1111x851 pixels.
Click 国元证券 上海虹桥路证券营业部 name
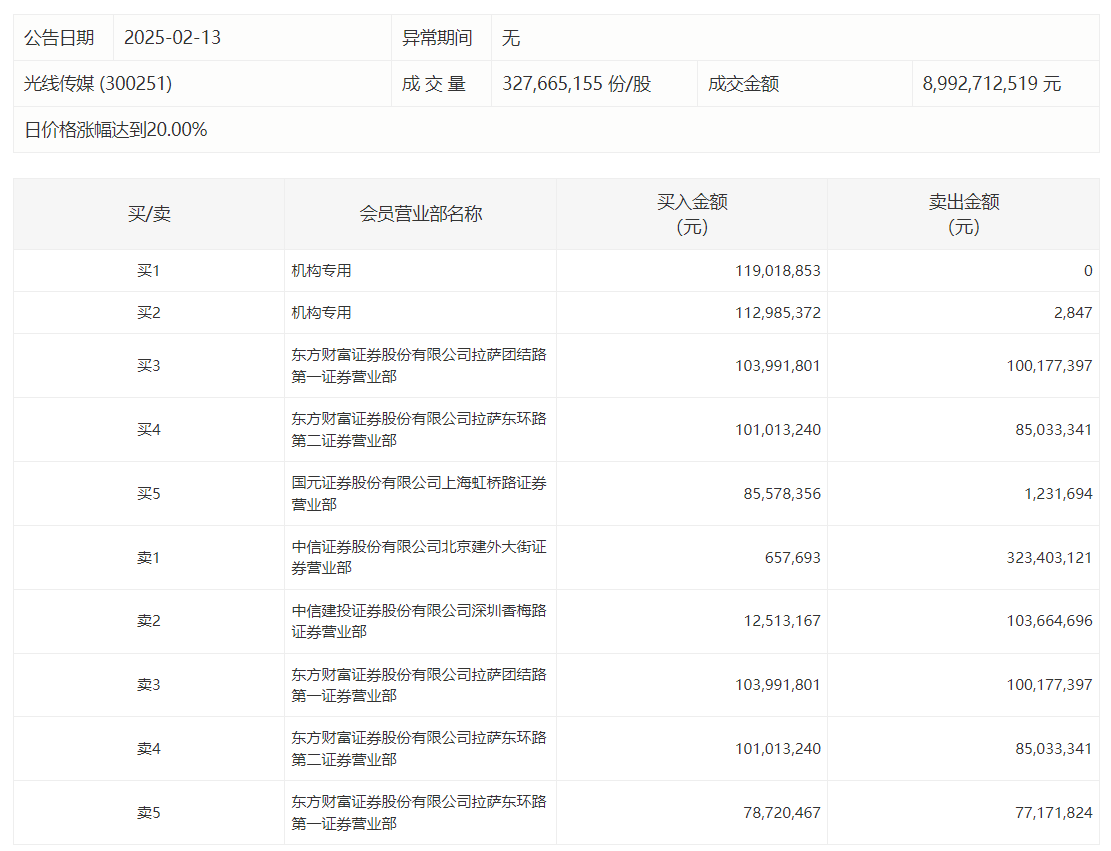point(419,493)
